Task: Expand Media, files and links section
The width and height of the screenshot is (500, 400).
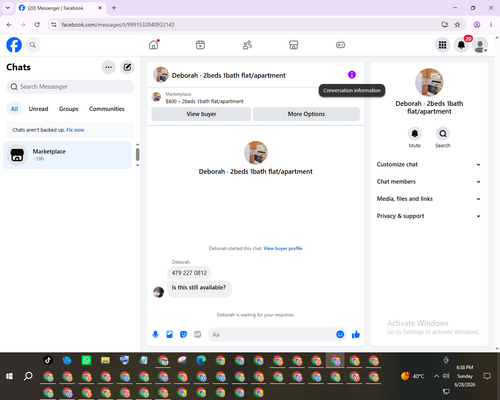Action: (x=429, y=199)
